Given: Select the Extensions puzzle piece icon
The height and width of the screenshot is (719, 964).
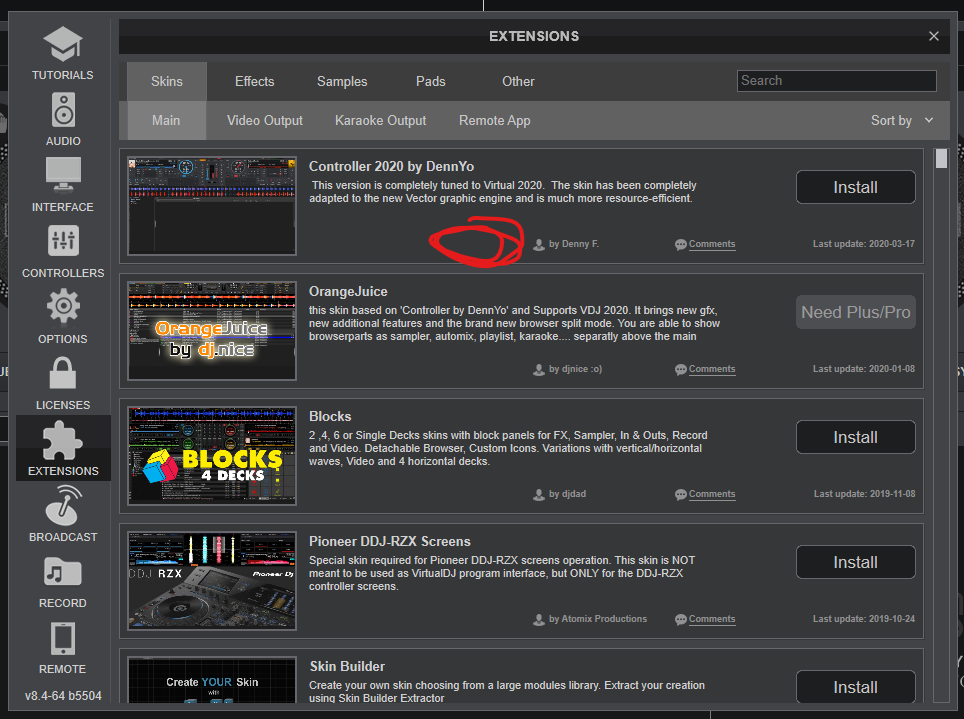Looking at the screenshot, I should pyautogui.click(x=63, y=440).
